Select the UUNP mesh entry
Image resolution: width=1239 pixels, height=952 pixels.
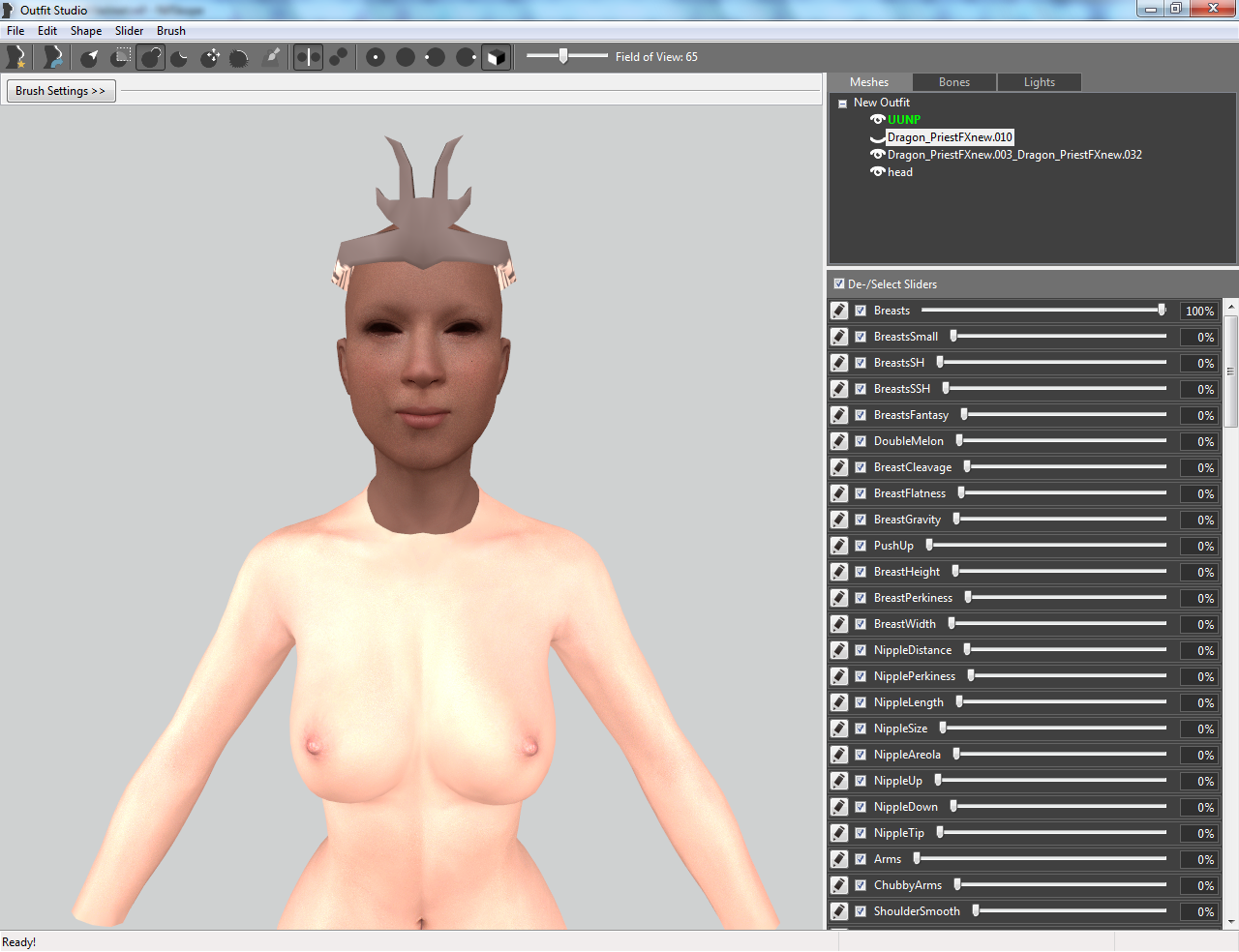point(904,120)
